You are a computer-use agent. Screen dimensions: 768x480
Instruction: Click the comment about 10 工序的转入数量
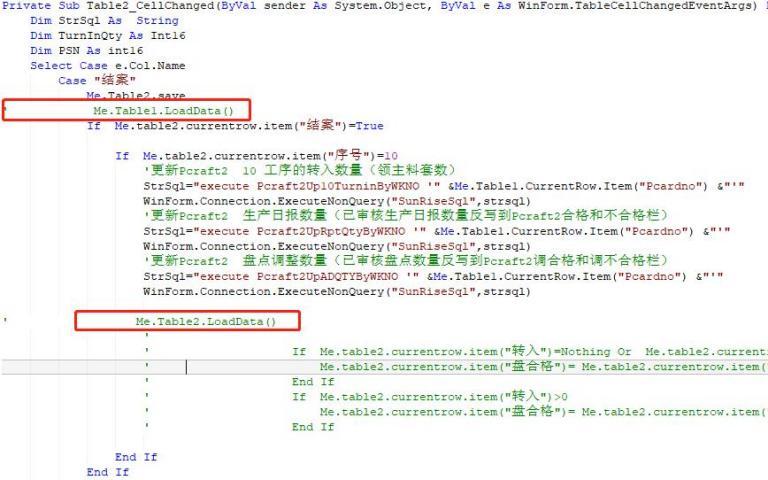[300, 171]
